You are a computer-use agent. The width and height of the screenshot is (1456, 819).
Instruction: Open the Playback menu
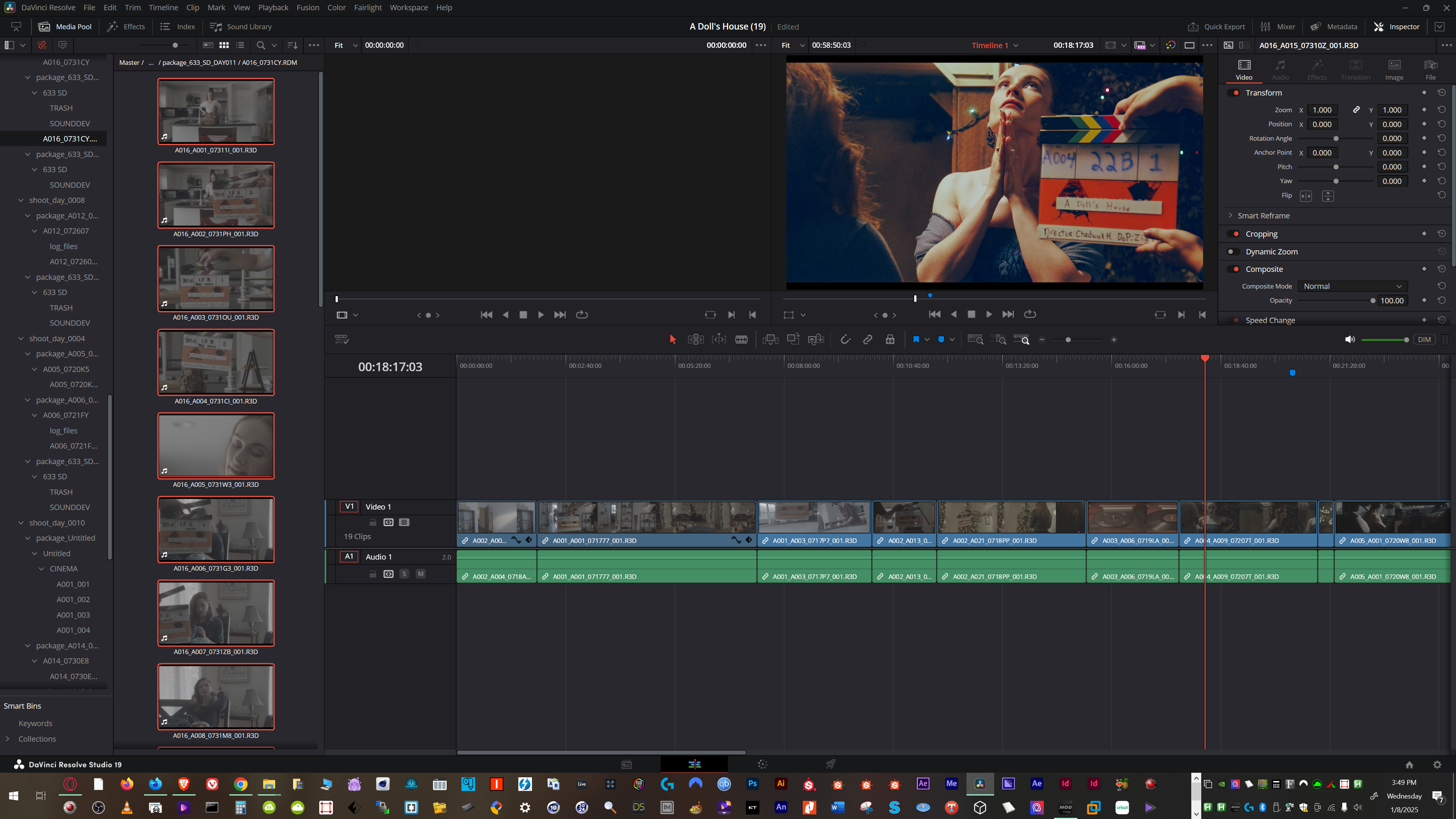273,7
